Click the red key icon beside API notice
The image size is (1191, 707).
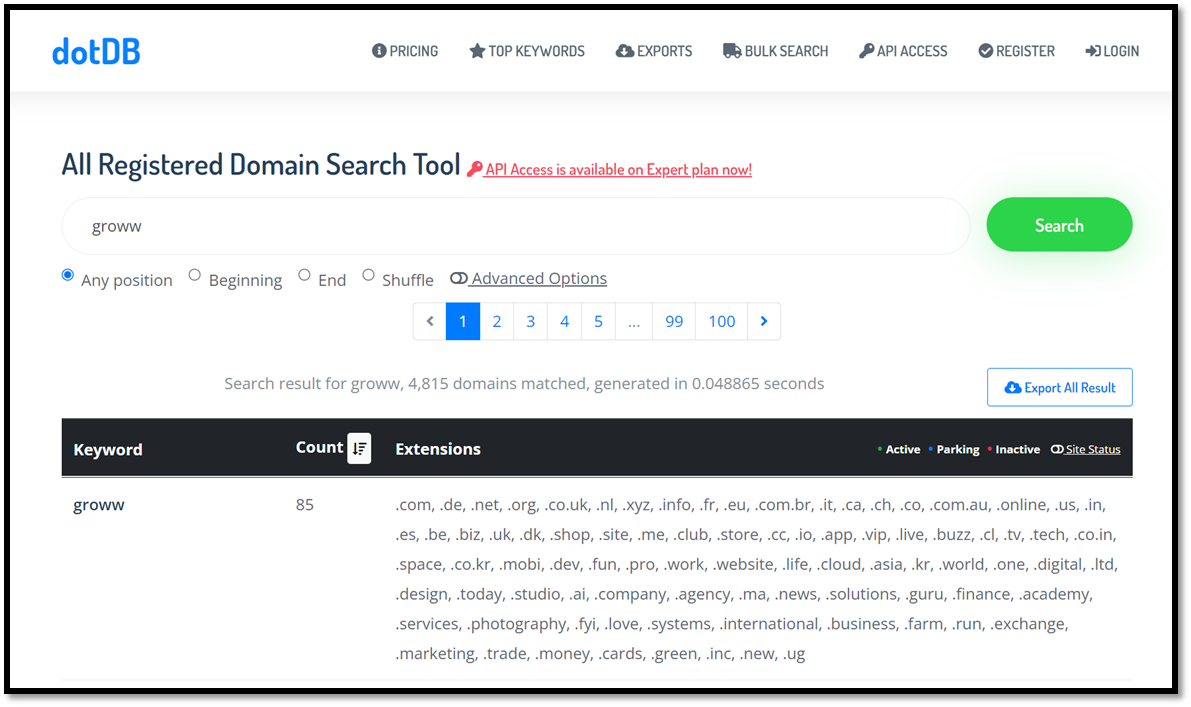pos(475,169)
